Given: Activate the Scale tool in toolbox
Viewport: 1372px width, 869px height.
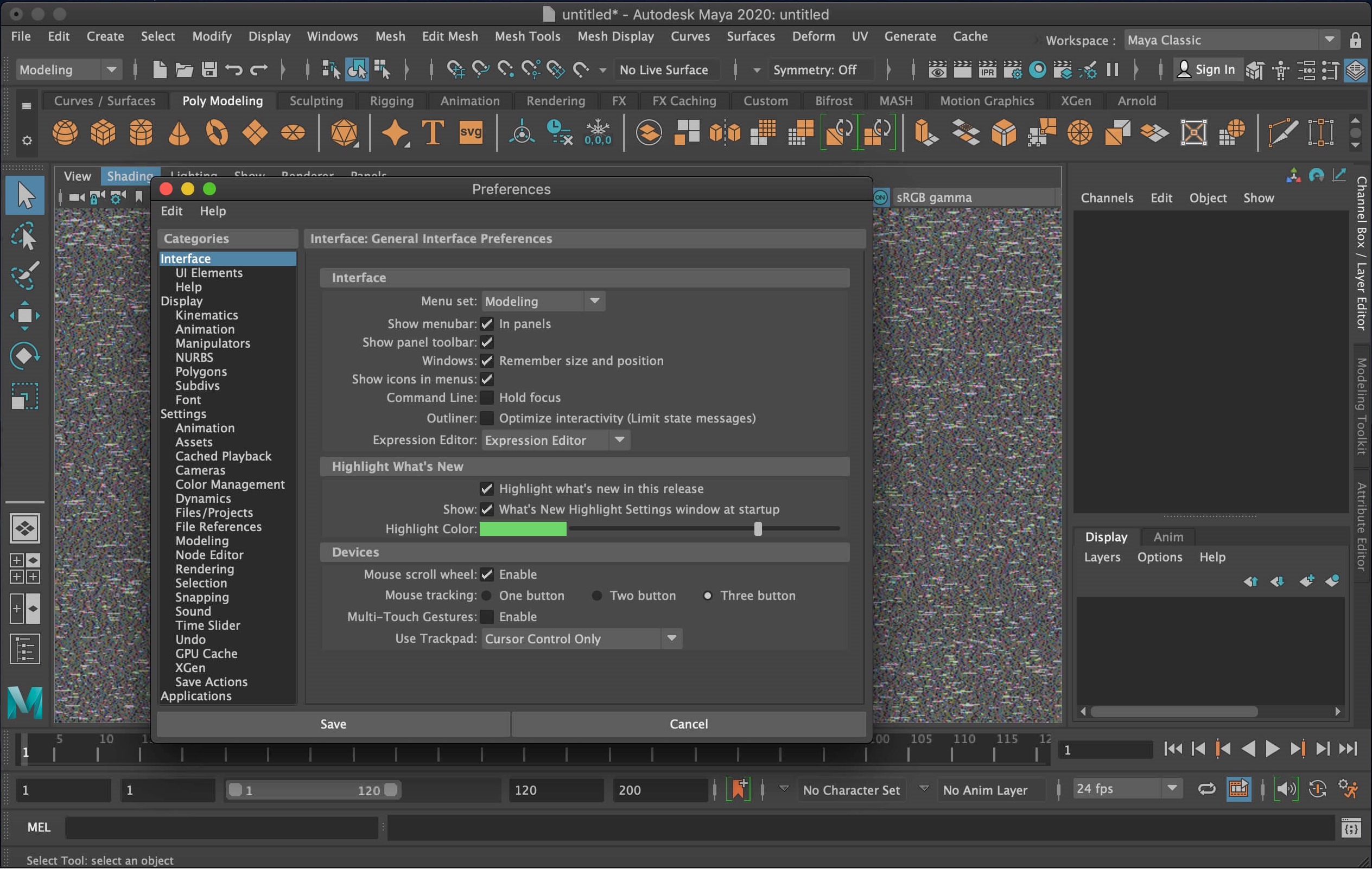Looking at the screenshot, I should (25, 396).
